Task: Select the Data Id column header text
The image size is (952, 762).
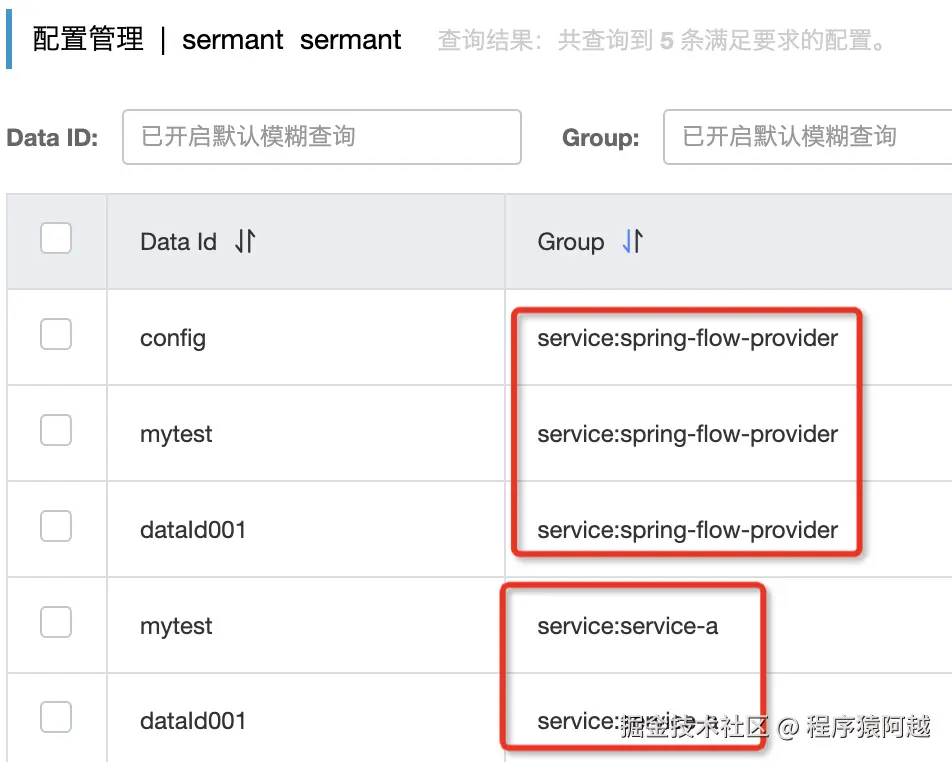Action: click(179, 242)
